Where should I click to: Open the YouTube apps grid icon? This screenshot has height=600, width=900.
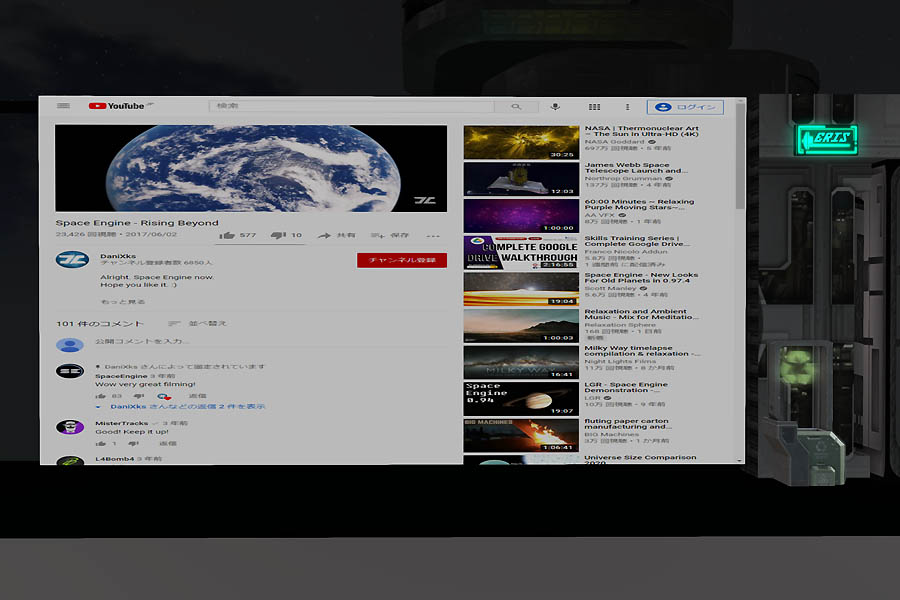tap(594, 107)
